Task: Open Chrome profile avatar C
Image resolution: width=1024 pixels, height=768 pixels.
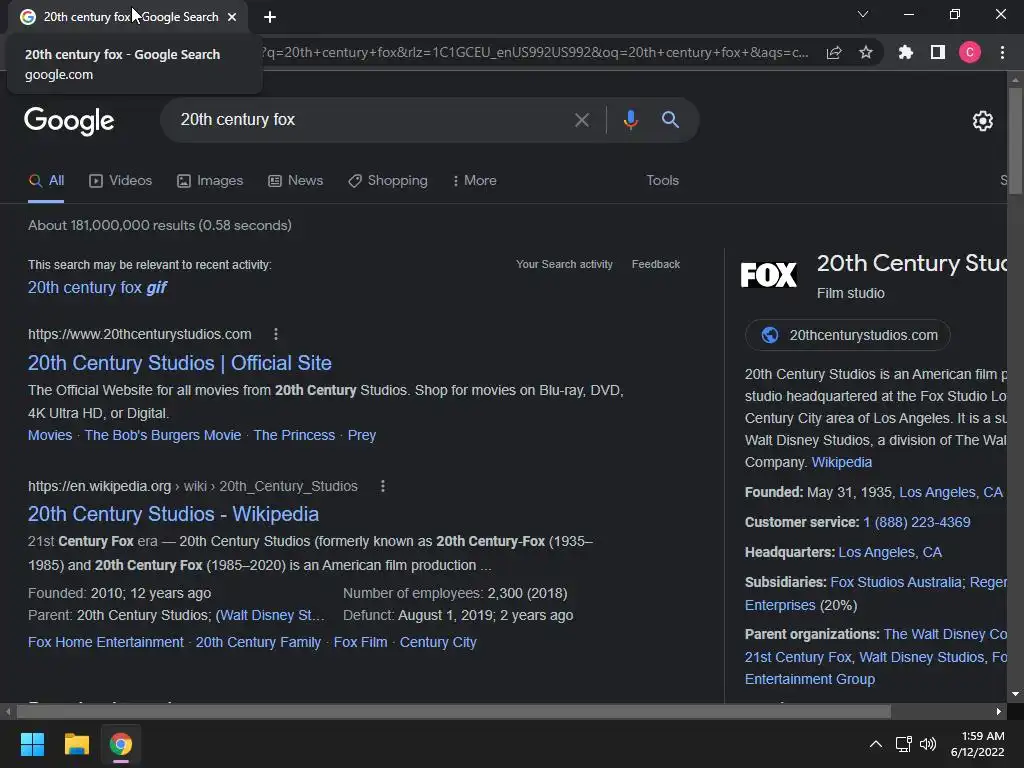Action: [970, 52]
